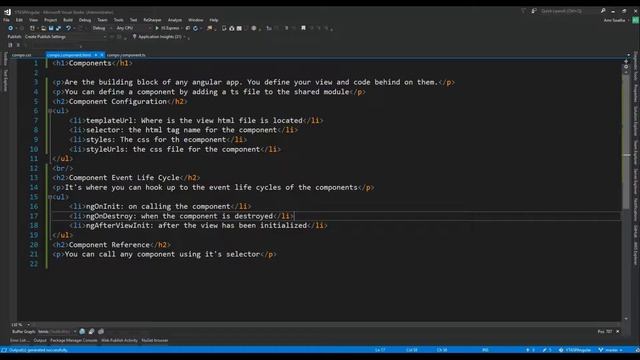Open the Package Manager Console tab

click(x=74, y=340)
